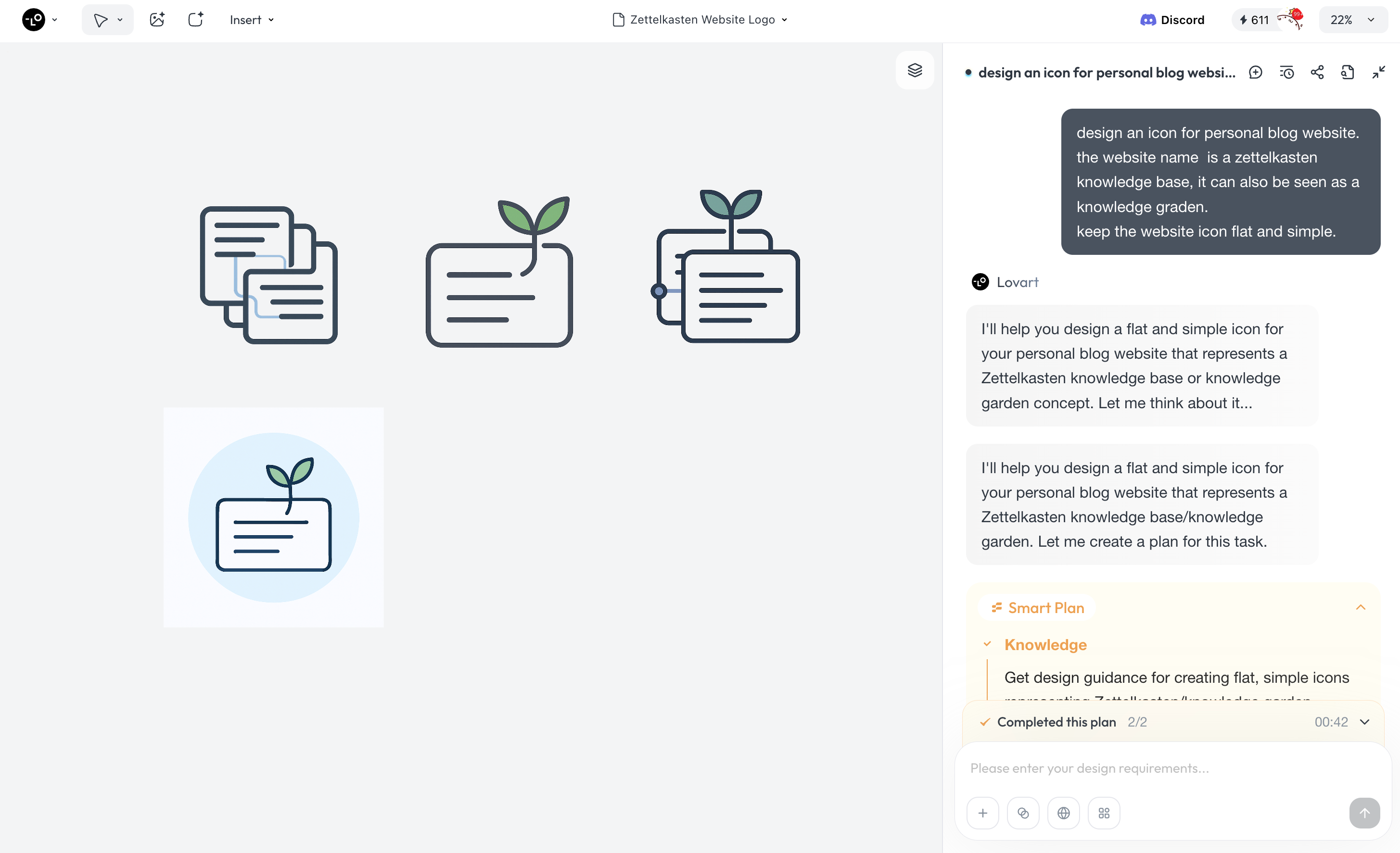Image resolution: width=1400 pixels, height=853 pixels.
Task: Open the 22% zoom level dropdown
Action: click(1353, 20)
